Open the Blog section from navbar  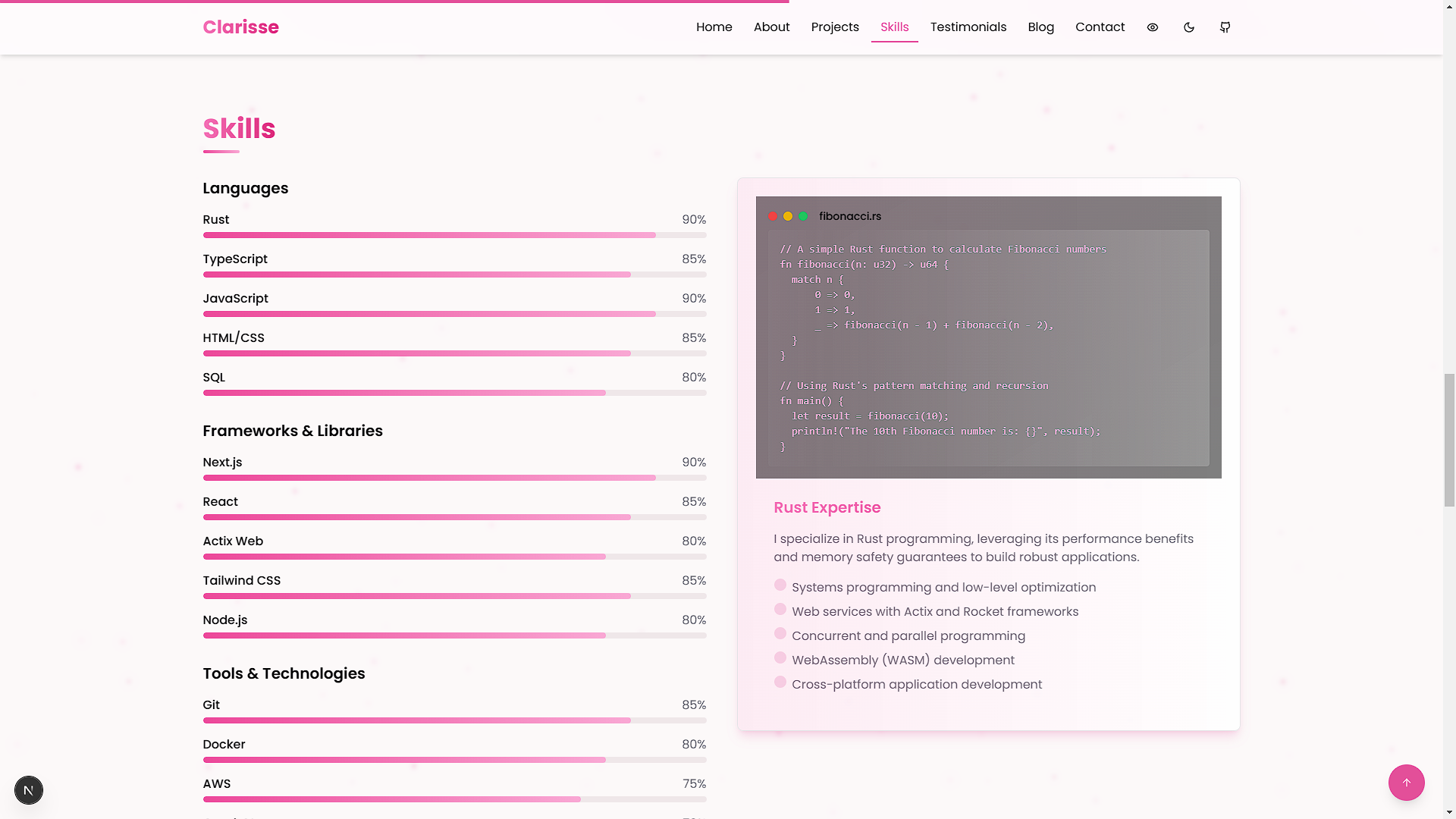[x=1040, y=27]
